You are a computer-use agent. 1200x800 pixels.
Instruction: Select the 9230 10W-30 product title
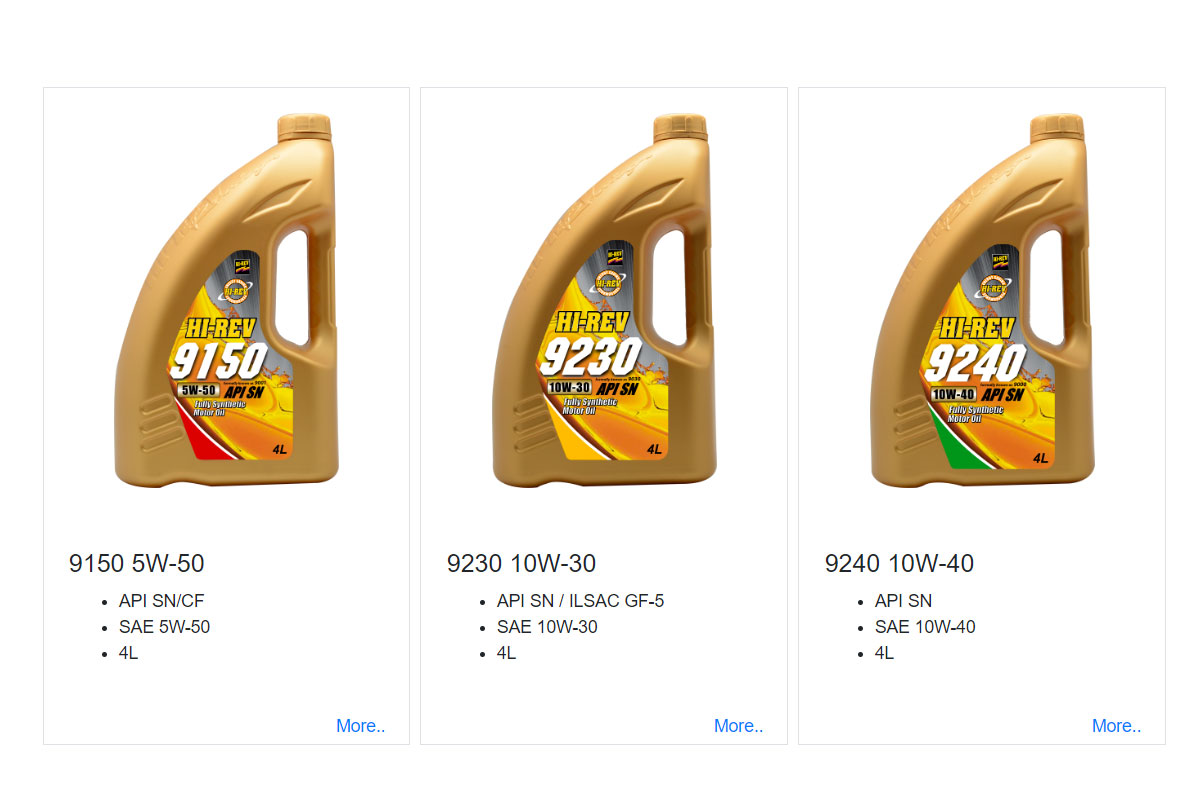tap(521, 564)
